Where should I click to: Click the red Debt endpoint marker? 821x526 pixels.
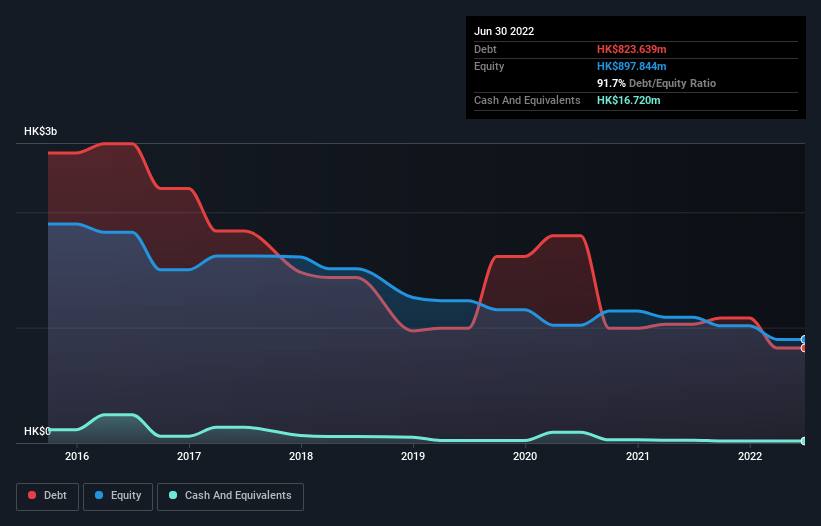(804, 348)
